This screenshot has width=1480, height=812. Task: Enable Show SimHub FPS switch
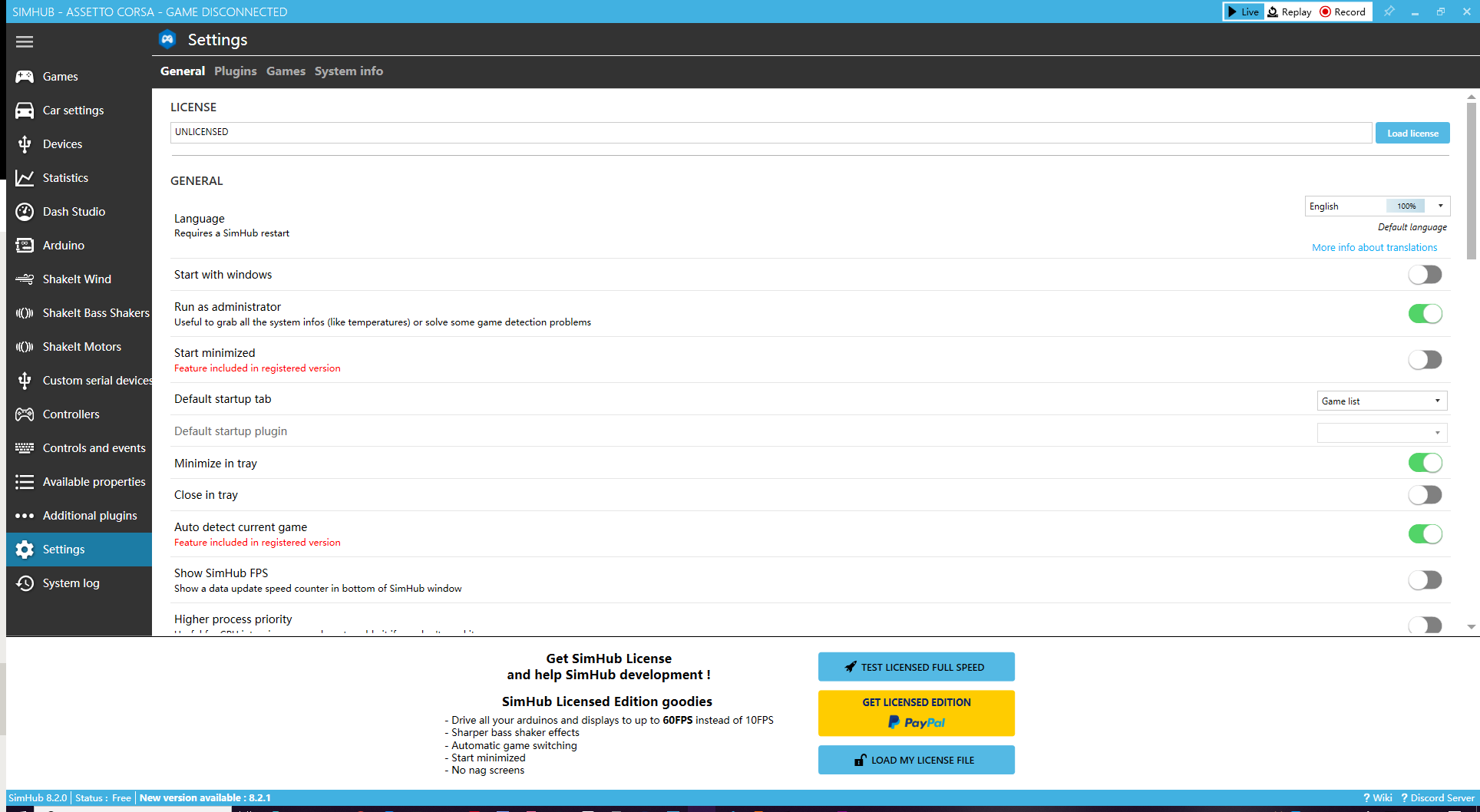1425,580
